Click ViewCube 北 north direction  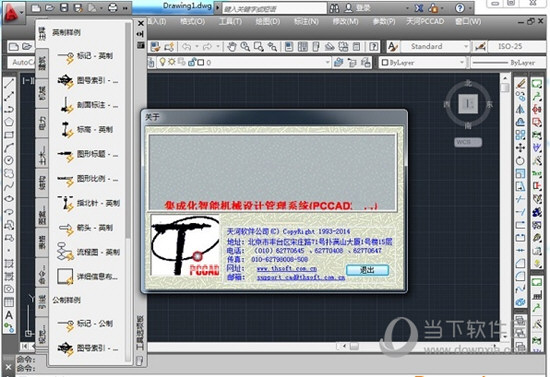pyautogui.click(x=468, y=83)
